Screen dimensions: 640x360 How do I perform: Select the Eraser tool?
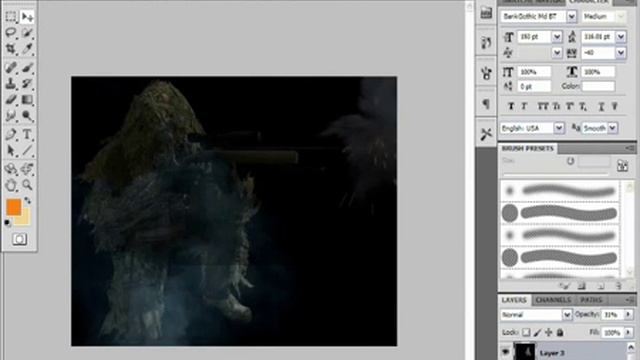click(x=11, y=100)
